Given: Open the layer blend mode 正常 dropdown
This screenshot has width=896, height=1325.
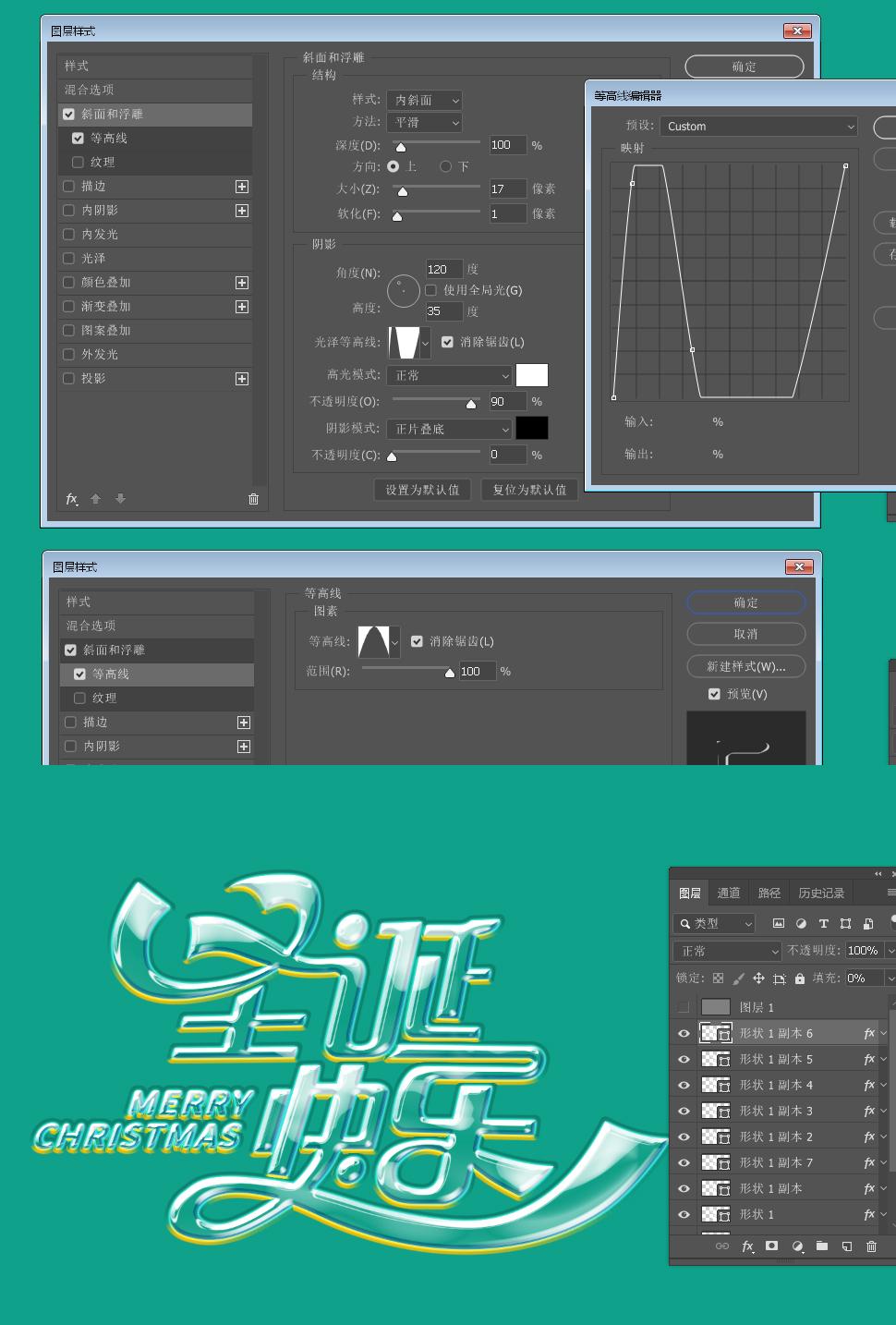Looking at the screenshot, I should click(728, 951).
